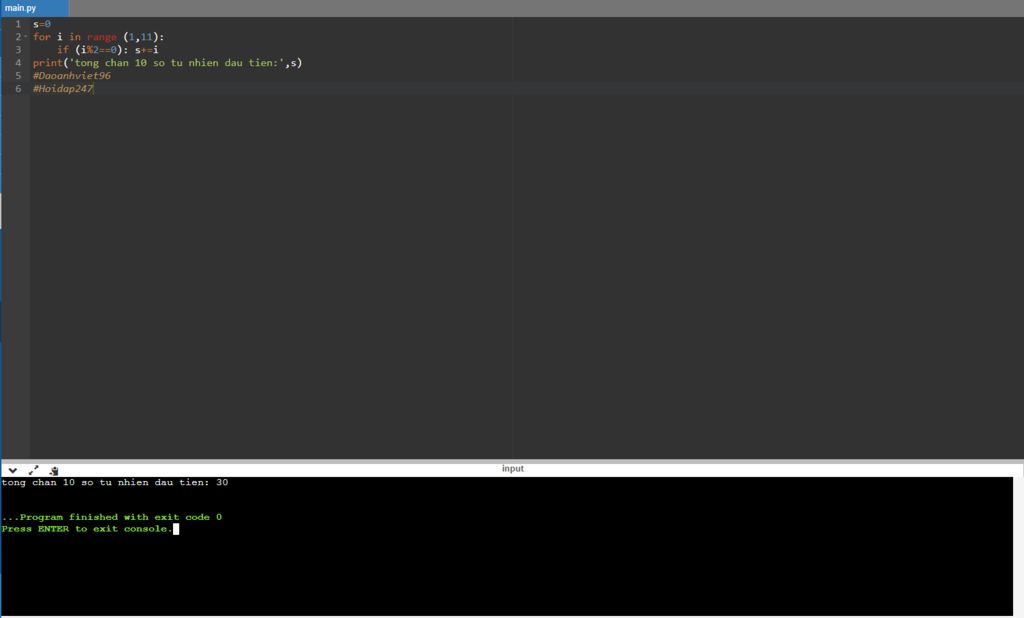Select line number 4 in the gutter

[18, 63]
